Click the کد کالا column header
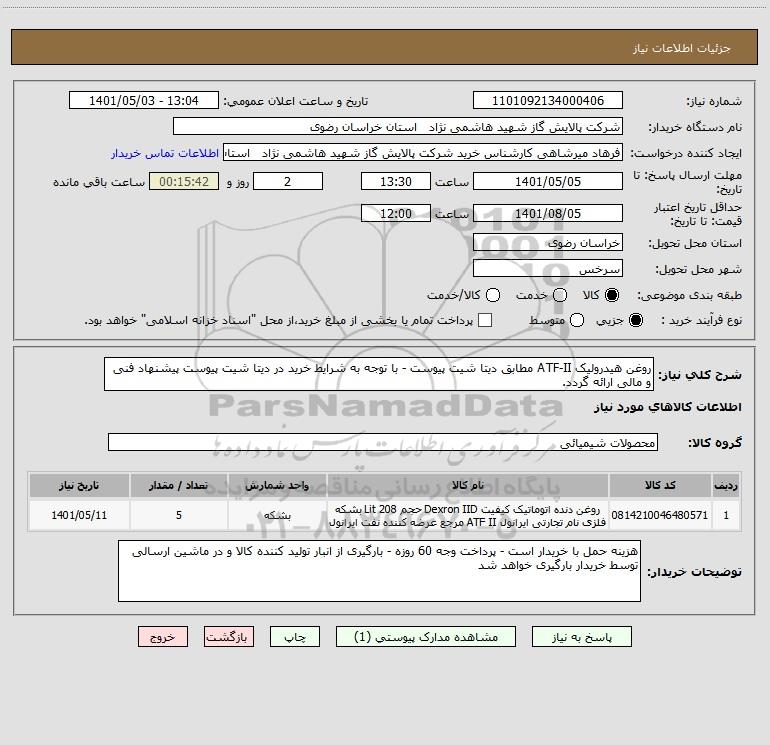This screenshot has height=745, width=770. (x=660, y=485)
